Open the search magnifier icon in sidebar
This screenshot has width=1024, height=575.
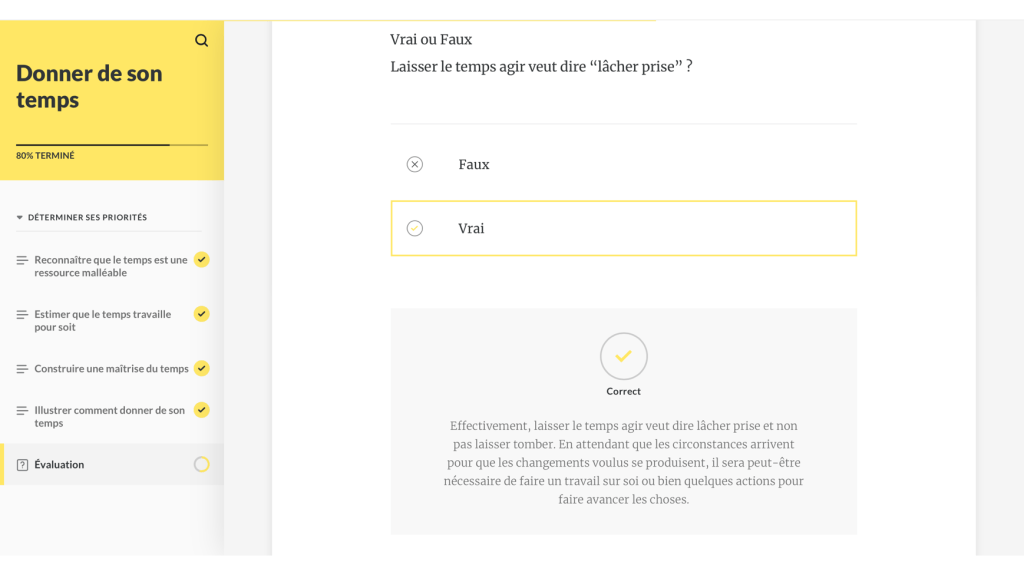coord(202,41)
